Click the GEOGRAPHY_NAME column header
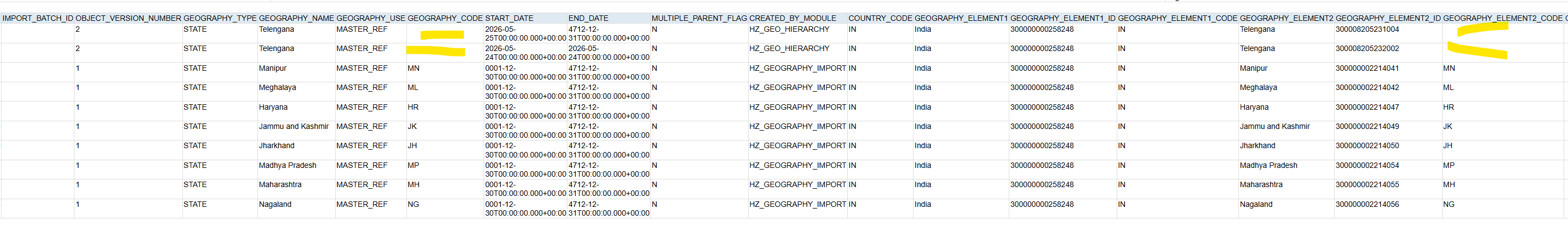Screen dimensions: 1568x225 coord(296,18)
